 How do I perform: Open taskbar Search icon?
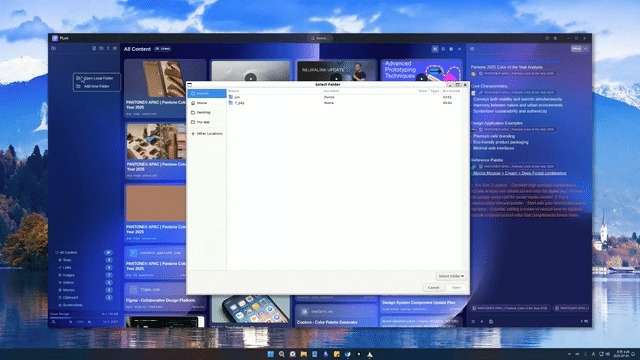[282, 354]
